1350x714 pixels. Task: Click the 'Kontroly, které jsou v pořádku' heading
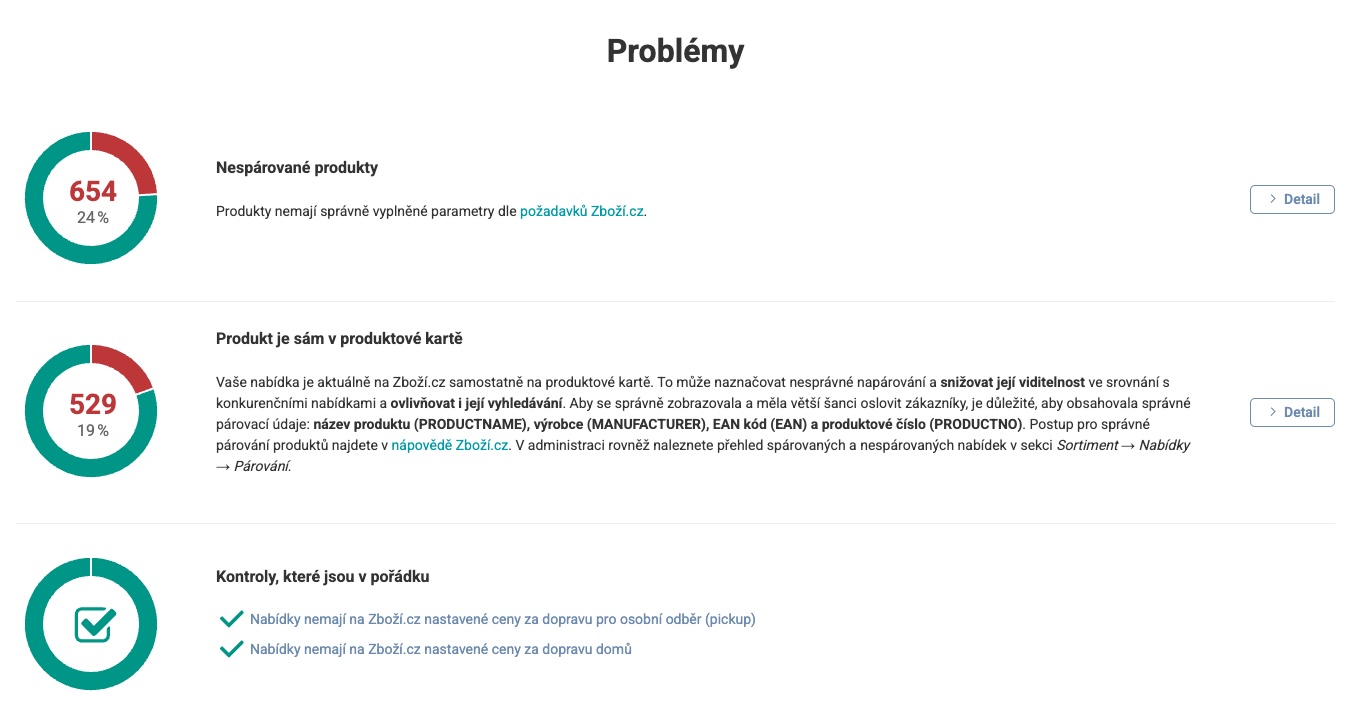click(323, 576)
